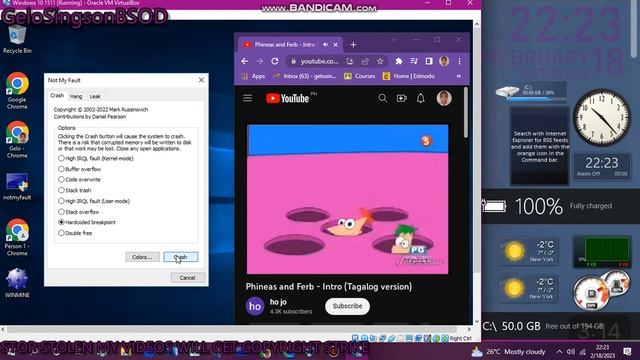
Task: Share this page from address bar
Action: pyautogui.click(x=365, y=61)
